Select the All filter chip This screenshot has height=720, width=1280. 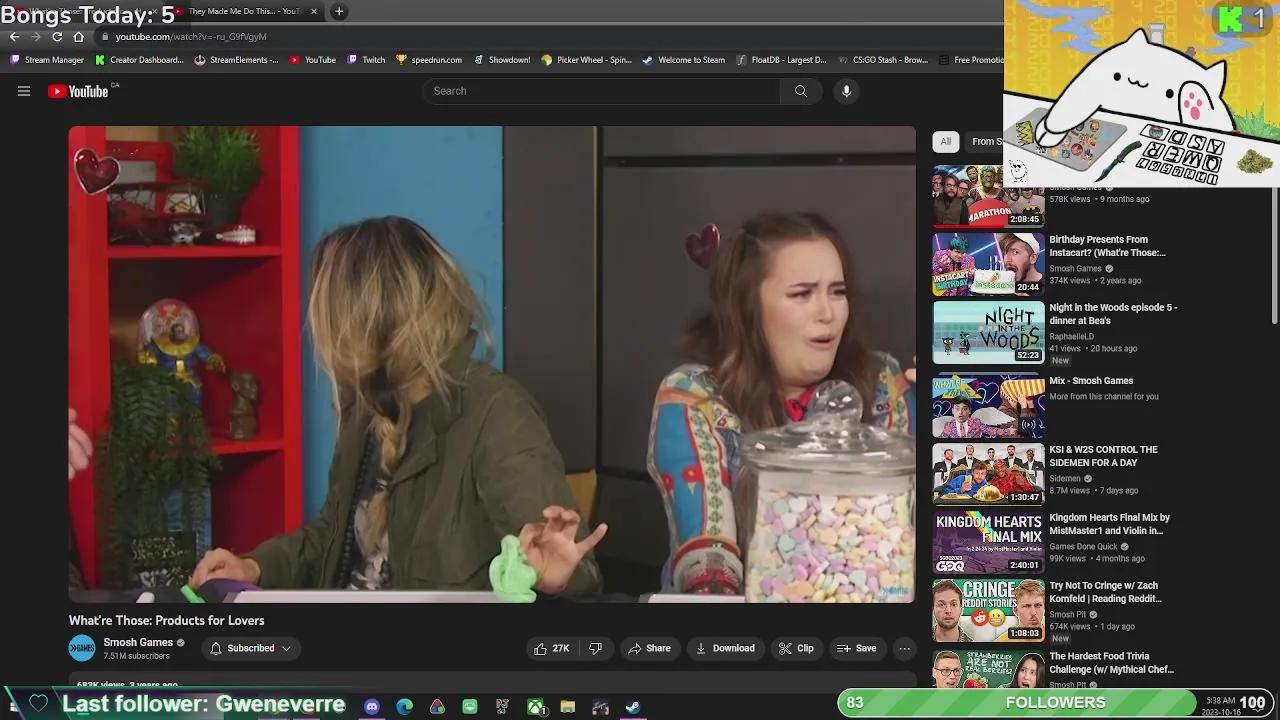(x=945, y=141)
